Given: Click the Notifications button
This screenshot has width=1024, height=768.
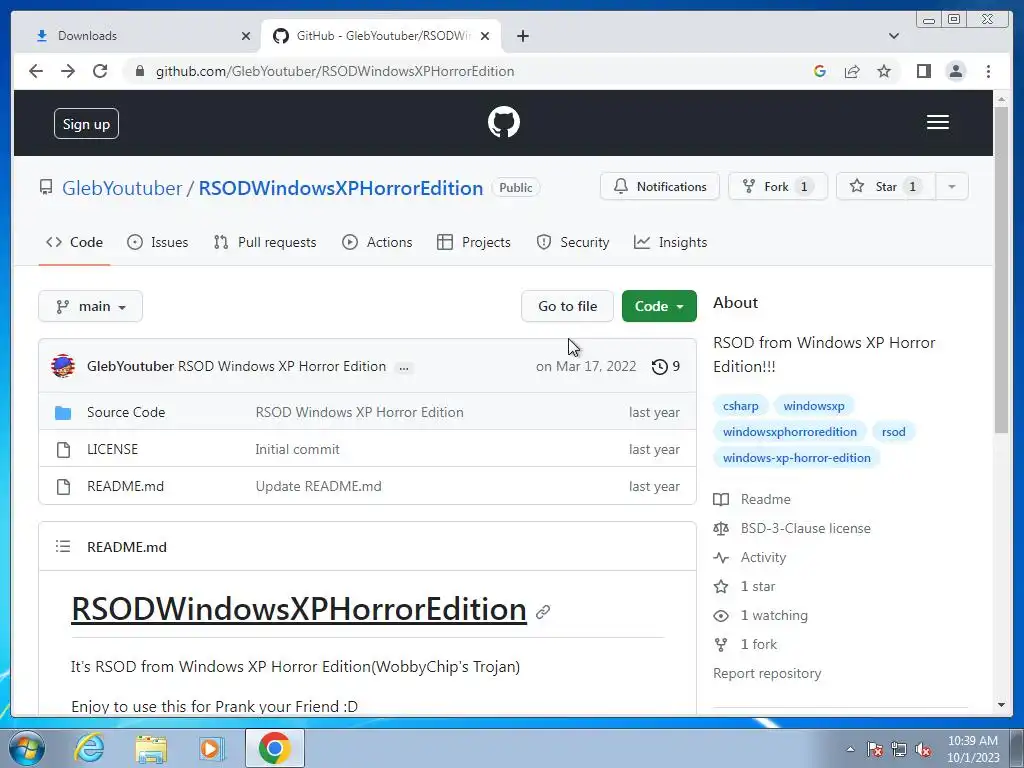Looking at the screenshot, I should point(660,187).
